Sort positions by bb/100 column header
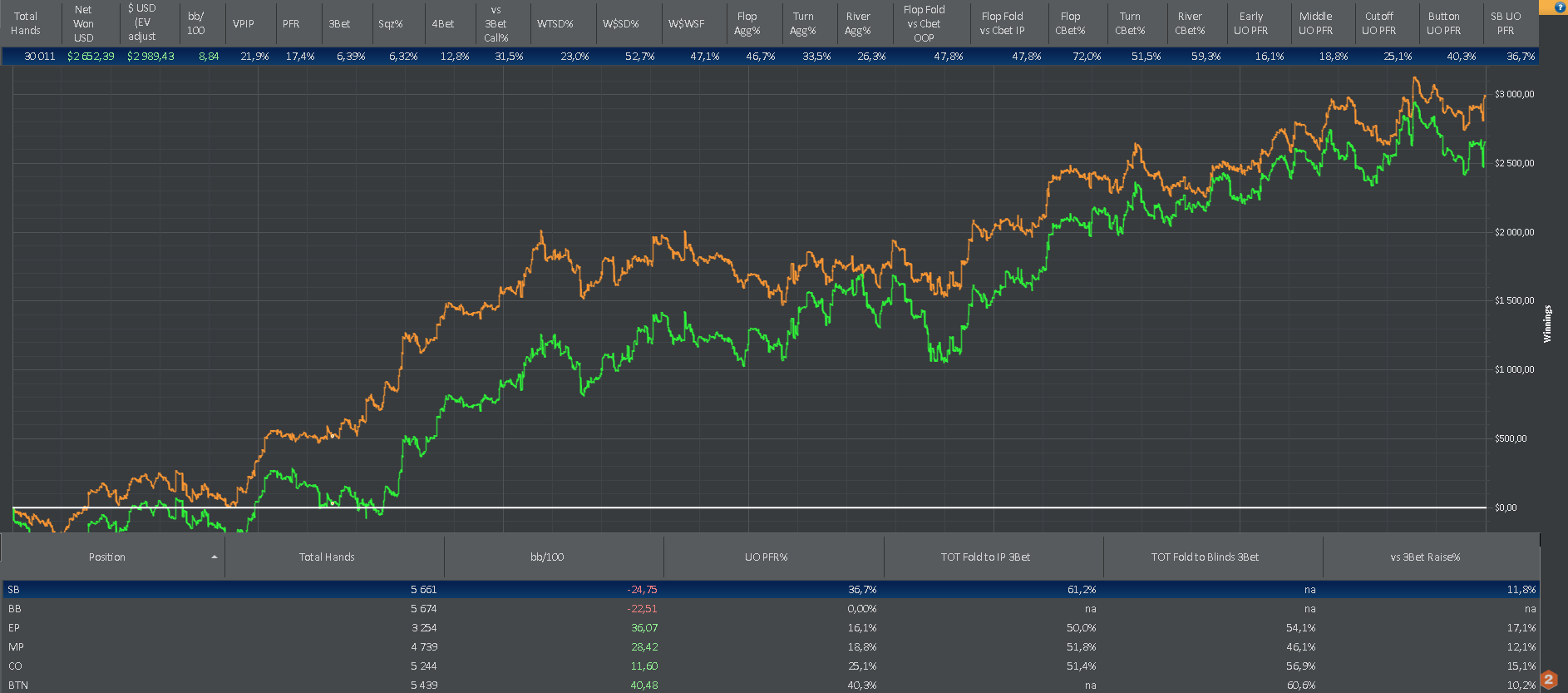 [x=547, y=557]
